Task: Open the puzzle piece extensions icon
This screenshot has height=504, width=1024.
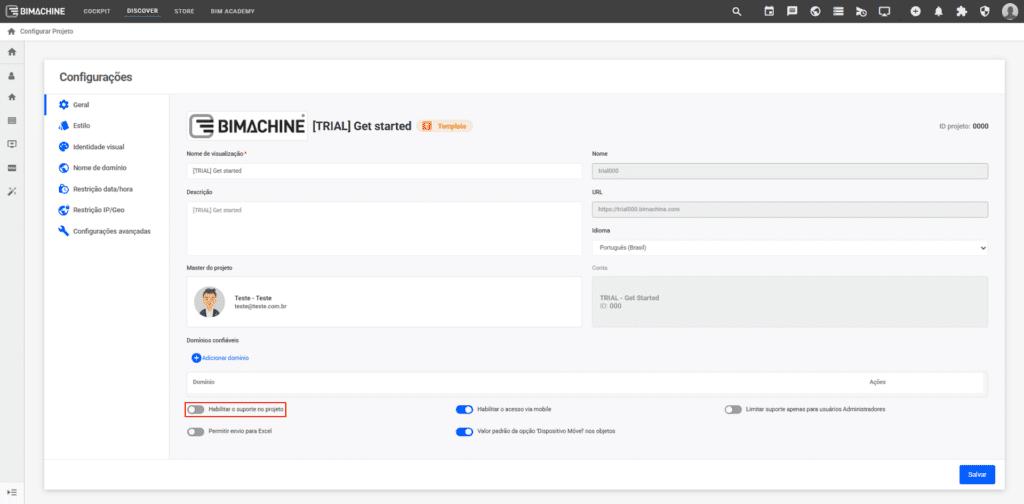Action: coord(961,11)
